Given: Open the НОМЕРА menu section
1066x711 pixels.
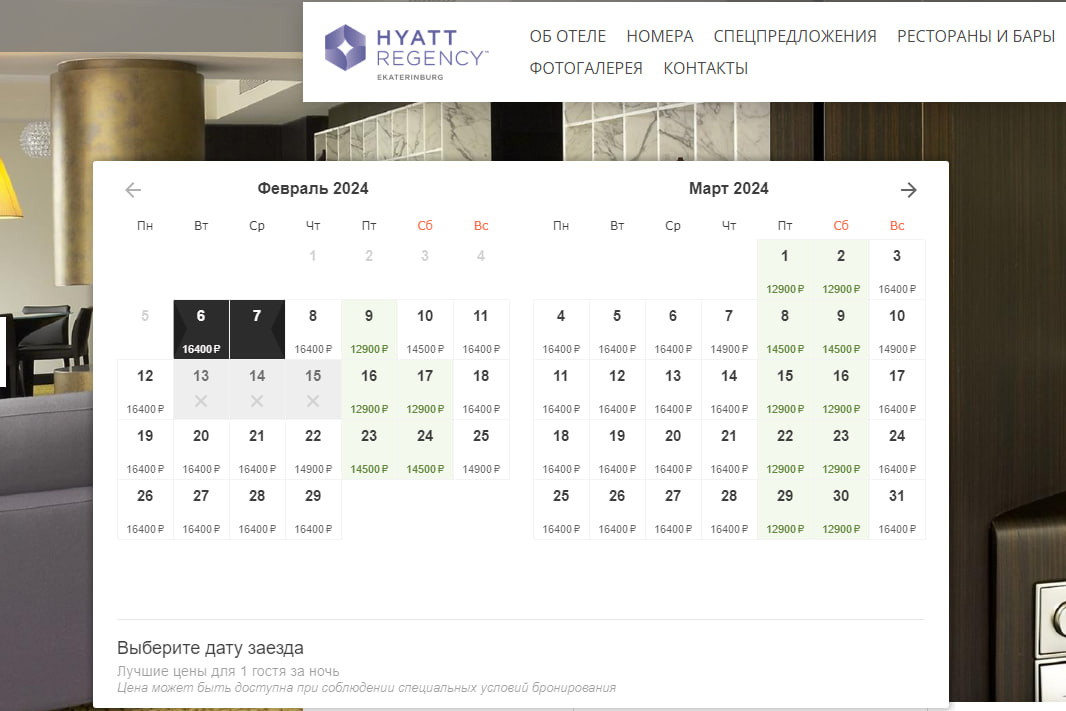Looking at the screenshot, I should coord(659,36).
